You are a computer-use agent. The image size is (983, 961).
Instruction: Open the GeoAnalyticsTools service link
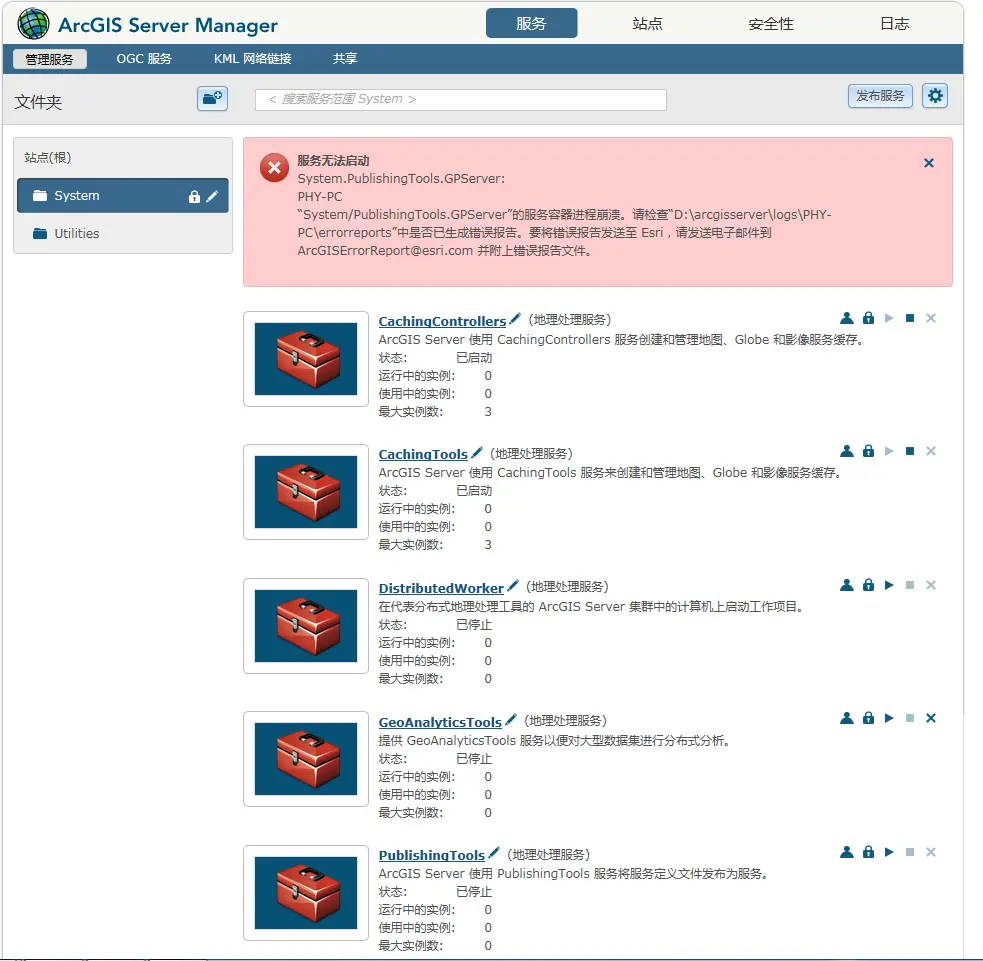coord(440,722)
